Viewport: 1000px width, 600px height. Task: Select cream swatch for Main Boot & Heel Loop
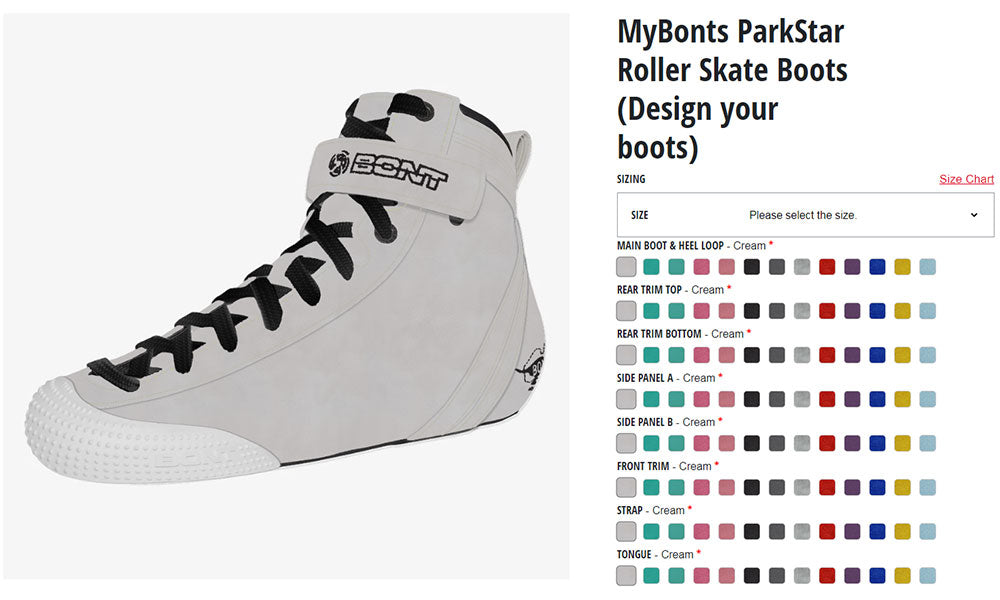[x=626, y=267]
